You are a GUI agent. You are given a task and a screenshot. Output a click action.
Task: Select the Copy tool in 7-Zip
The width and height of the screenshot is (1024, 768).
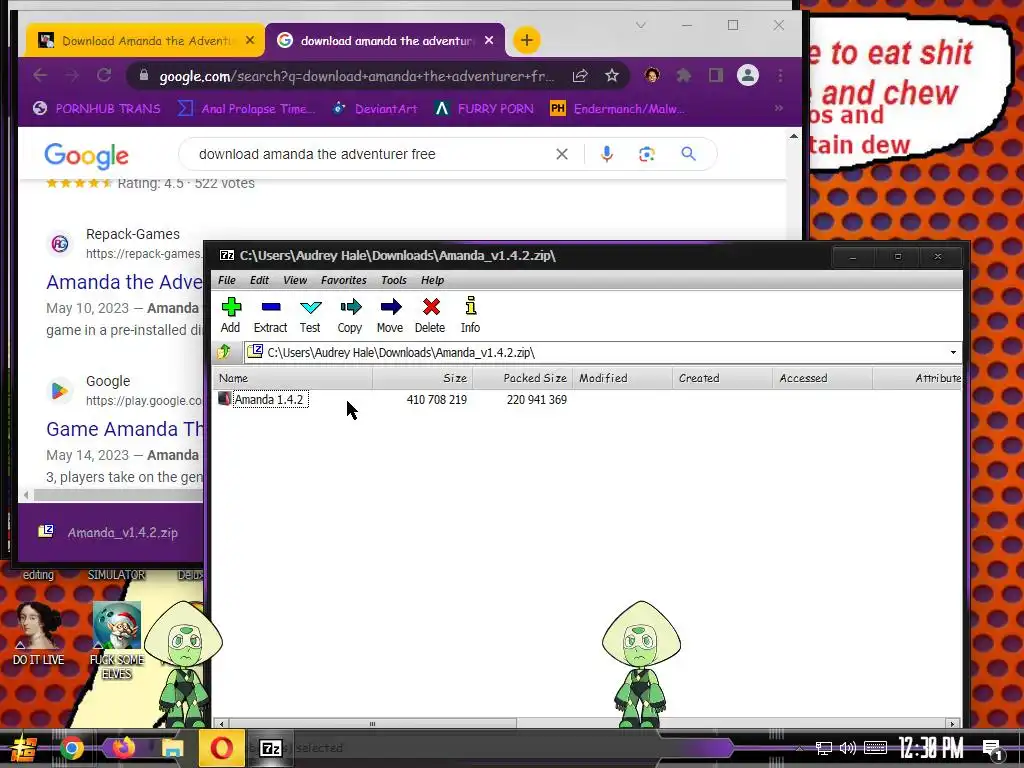(350, 315)
